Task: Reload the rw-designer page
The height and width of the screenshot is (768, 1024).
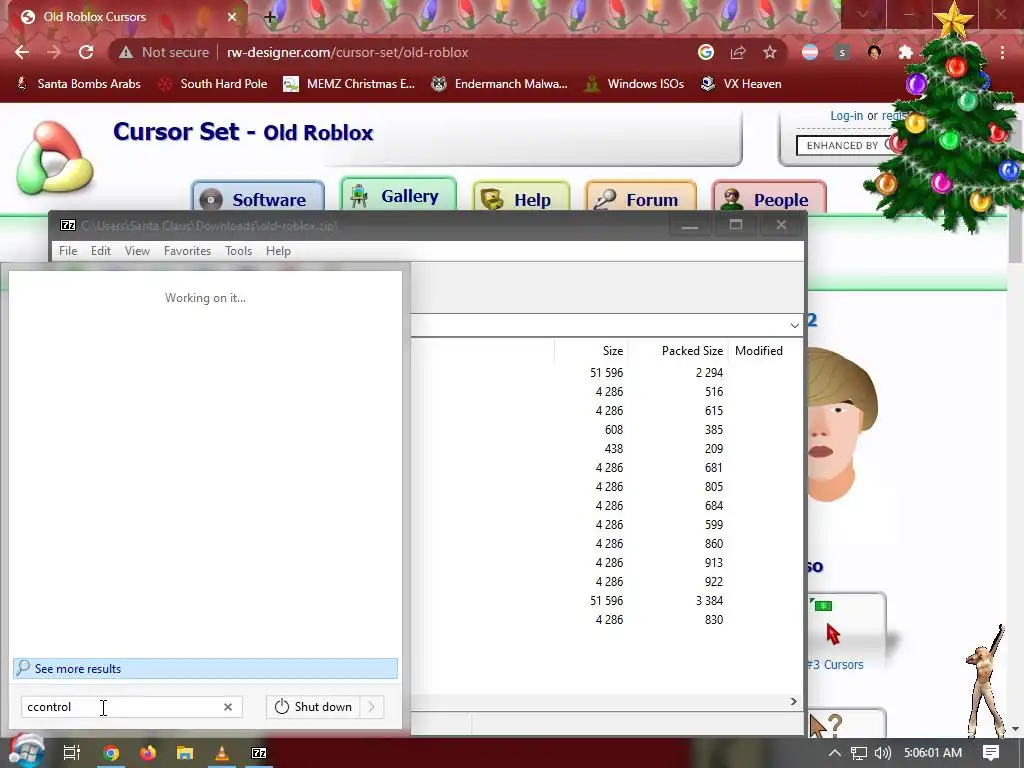Action: 86,52
